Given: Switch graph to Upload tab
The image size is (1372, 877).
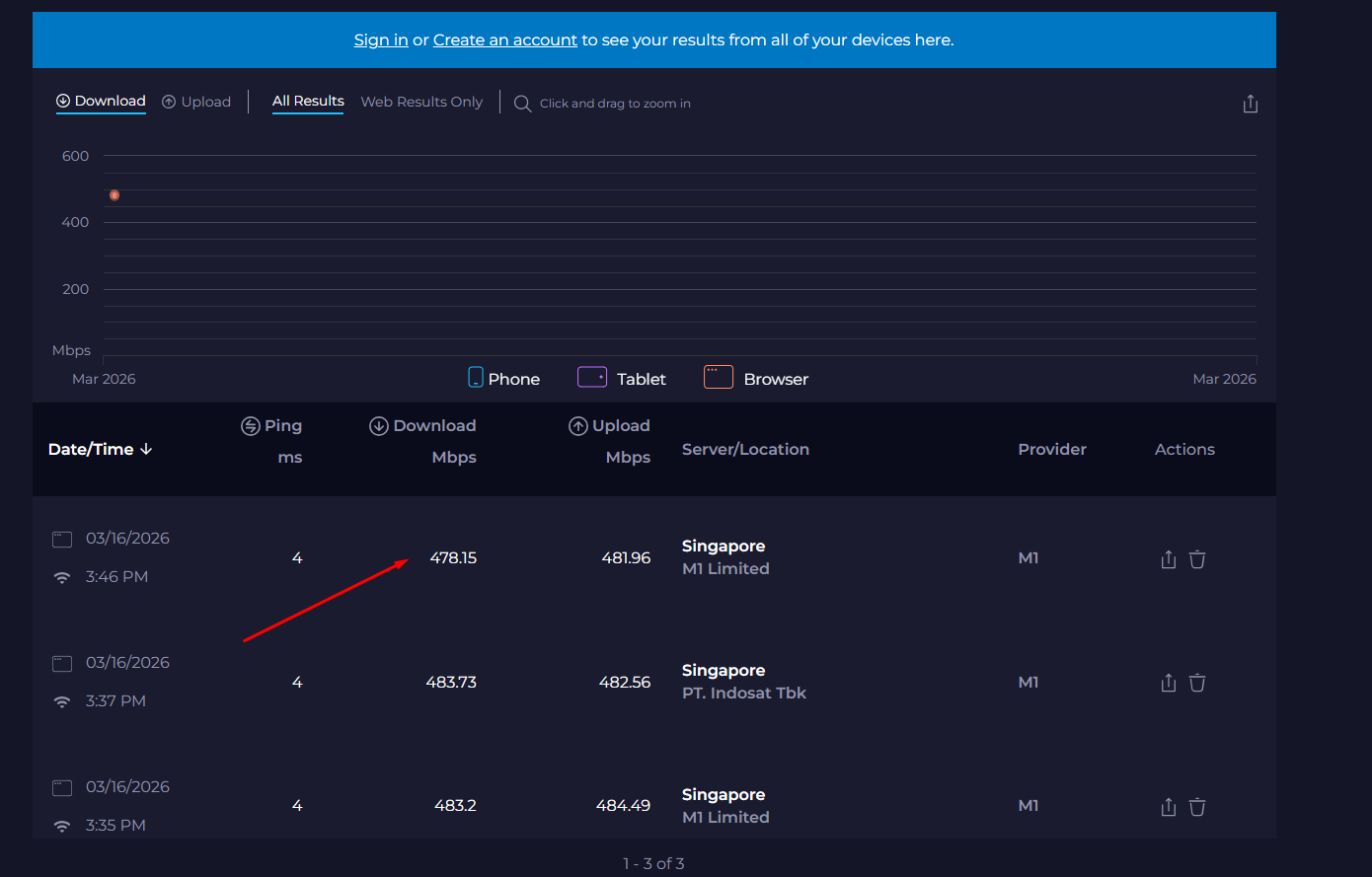Looking at the screenshot, I should point(196,102).
